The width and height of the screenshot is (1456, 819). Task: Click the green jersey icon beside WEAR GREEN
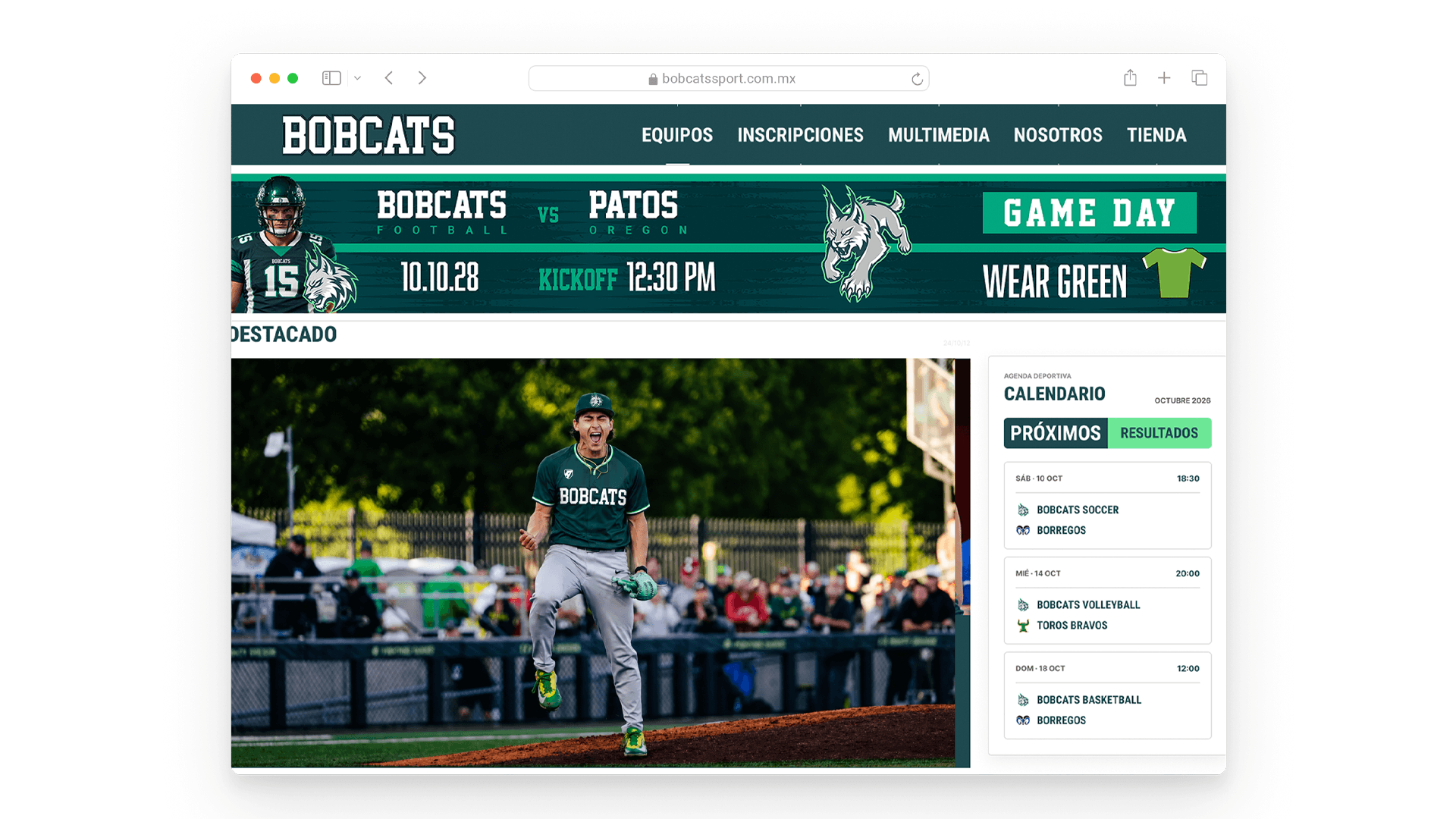(1174, 272)
